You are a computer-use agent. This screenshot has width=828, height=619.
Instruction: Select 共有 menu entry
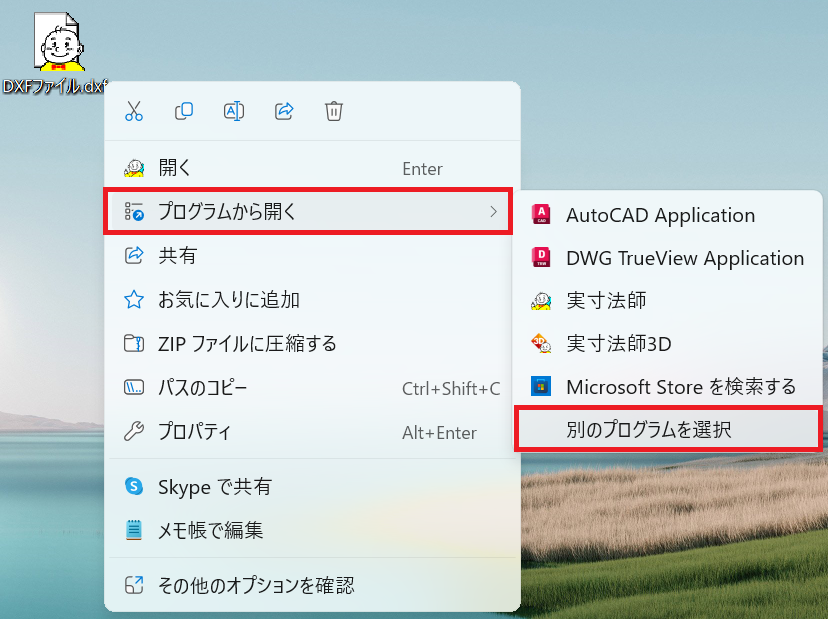point(312,256)
